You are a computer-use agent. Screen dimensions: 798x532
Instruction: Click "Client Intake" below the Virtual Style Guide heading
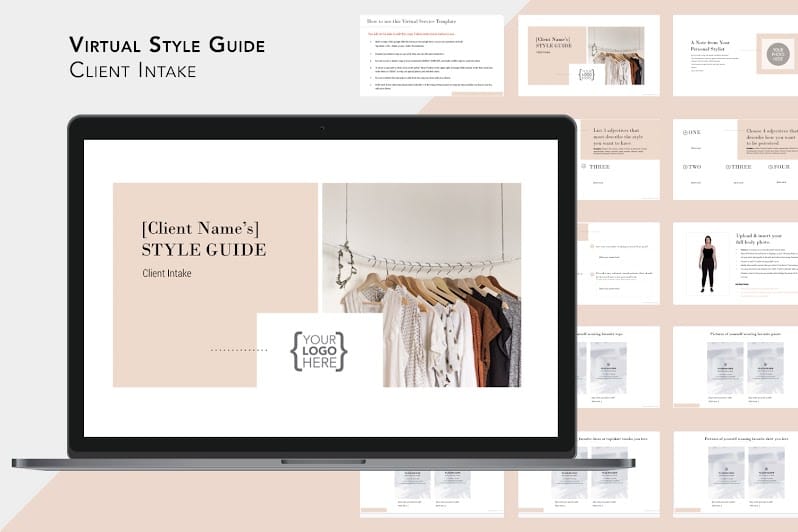(133, 70)
